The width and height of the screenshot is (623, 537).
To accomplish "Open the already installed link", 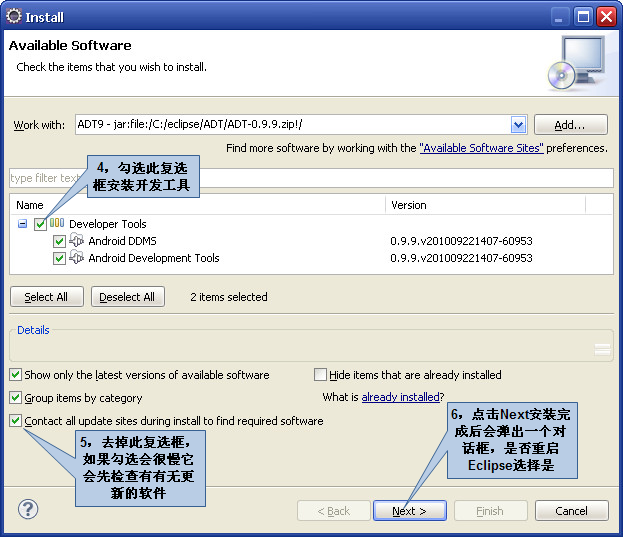I will [x=400, y=397].
